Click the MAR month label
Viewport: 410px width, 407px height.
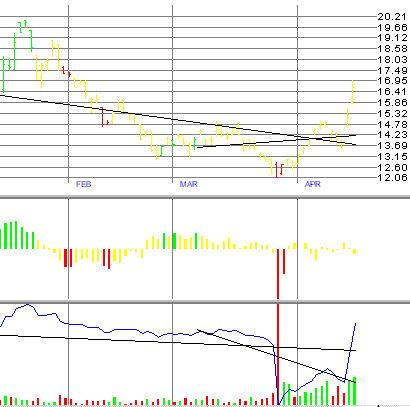pos(189,184)
